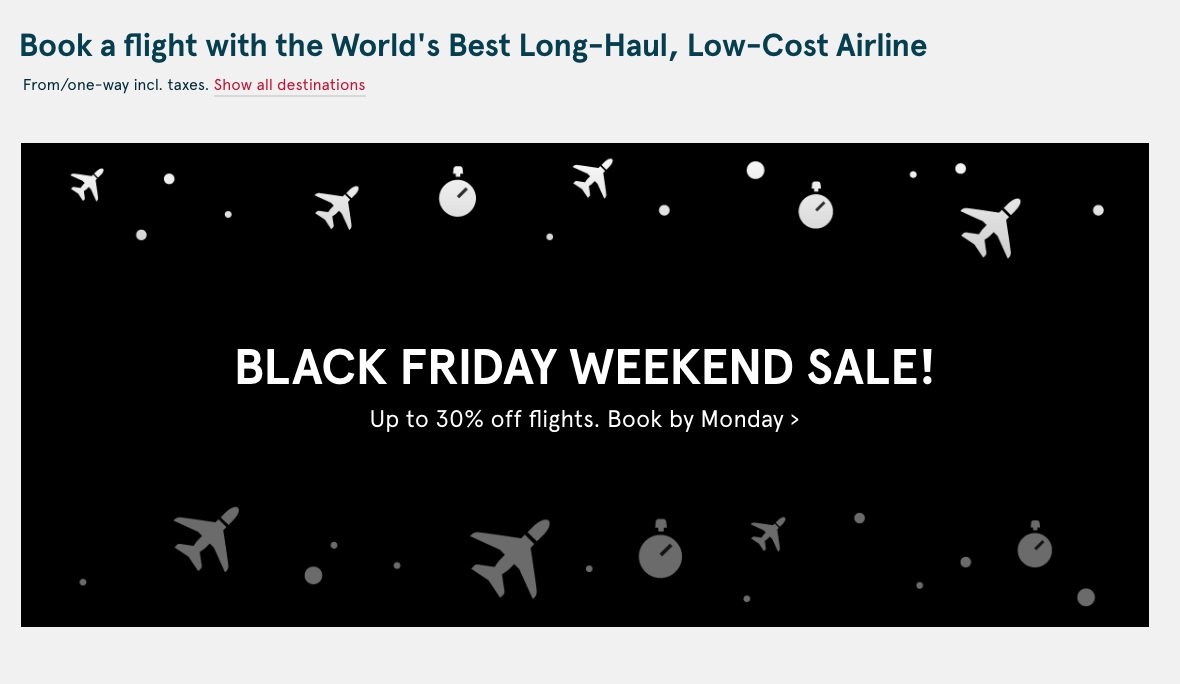
Task: Click the largest gray airplane icon
Action: click(x=510, y=558)
